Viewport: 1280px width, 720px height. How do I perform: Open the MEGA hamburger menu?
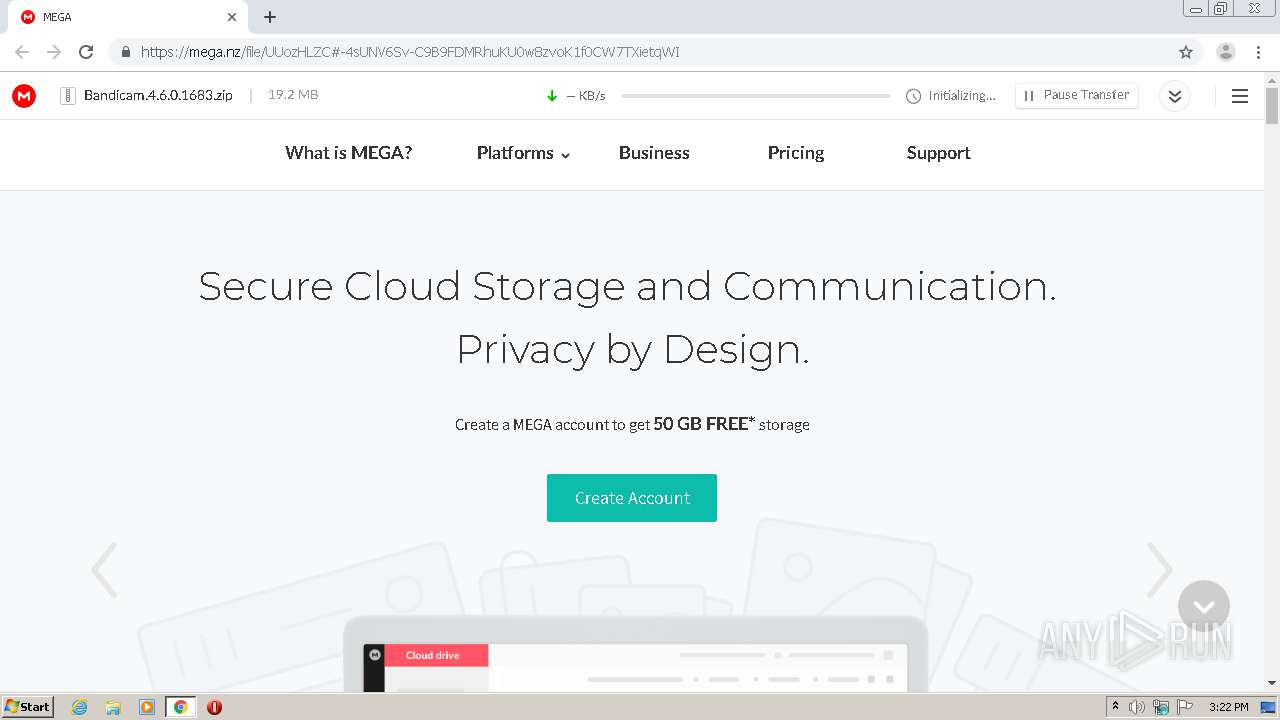click(1240, 96)
